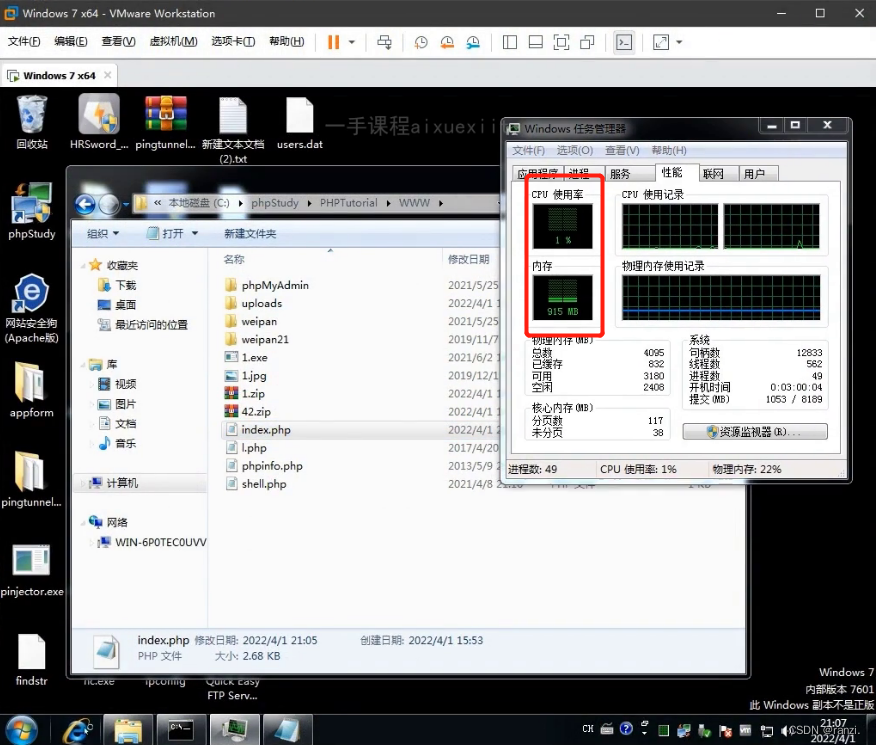
Task: Expand the 打开 dropdown arrow in Explorer
Action: click(194, 233)
